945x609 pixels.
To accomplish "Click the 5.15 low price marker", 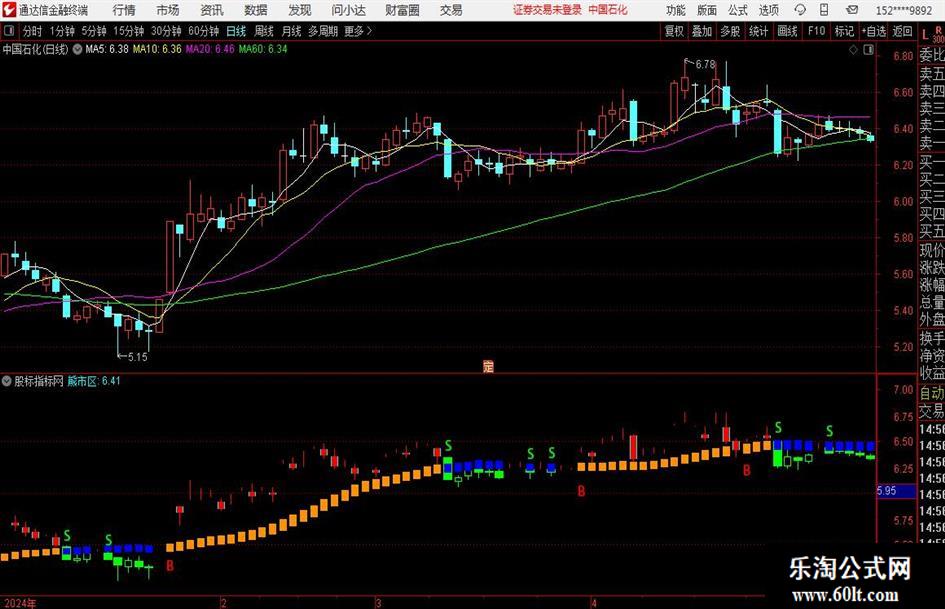I will pyautogui.click(x=137, y=357).
